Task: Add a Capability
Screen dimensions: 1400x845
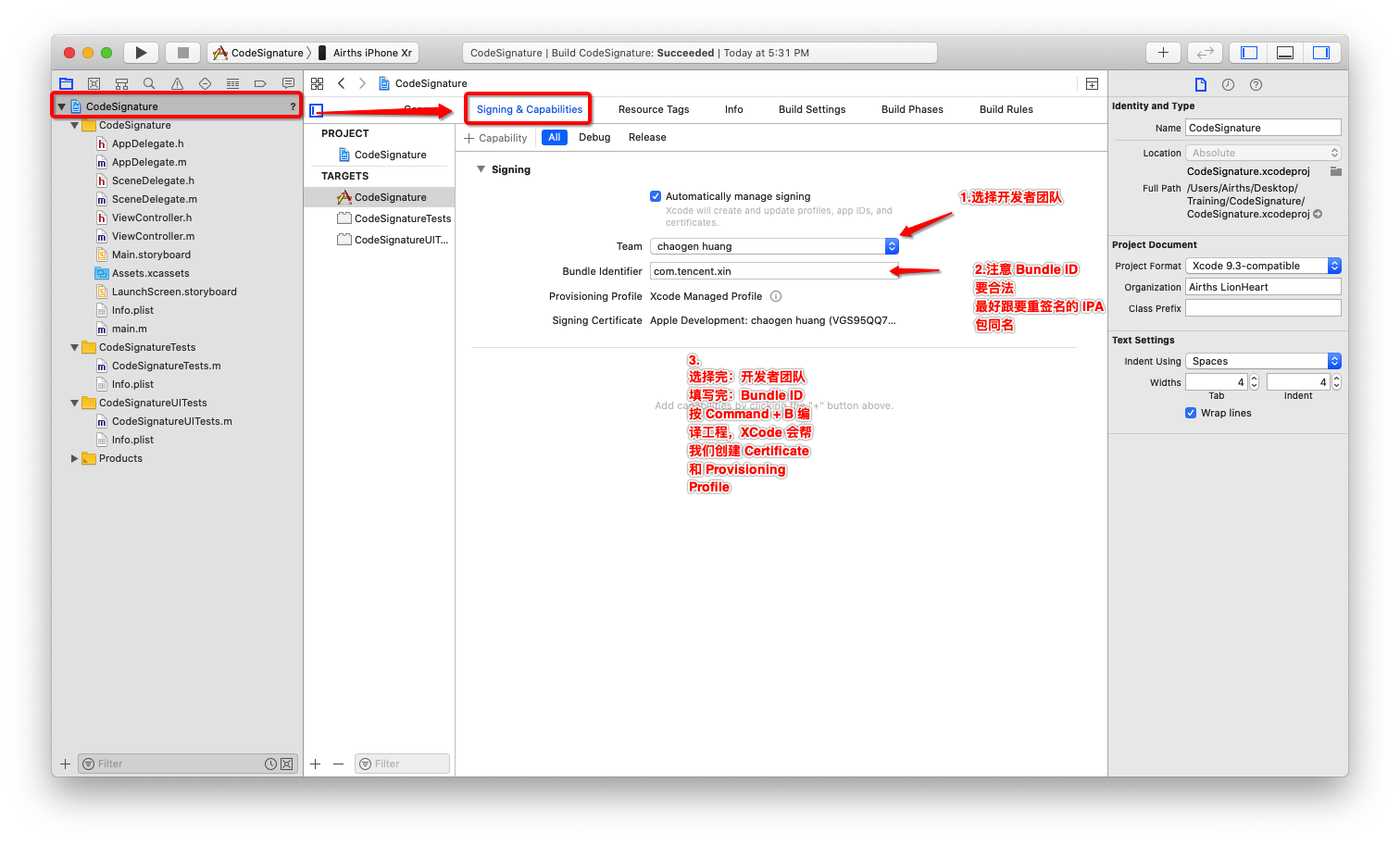Action: (x=495, y=138)
